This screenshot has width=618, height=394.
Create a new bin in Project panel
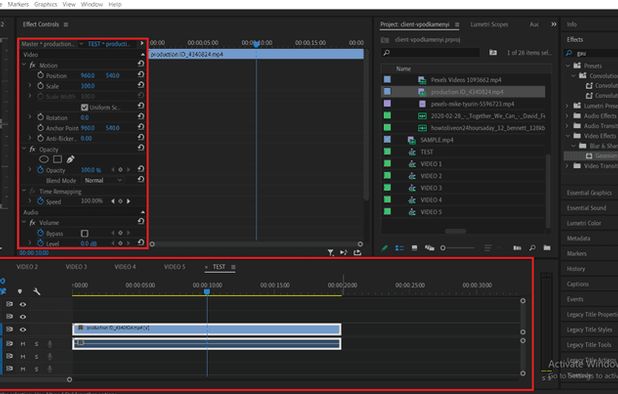pyautogui.click(x=547, y=248)
